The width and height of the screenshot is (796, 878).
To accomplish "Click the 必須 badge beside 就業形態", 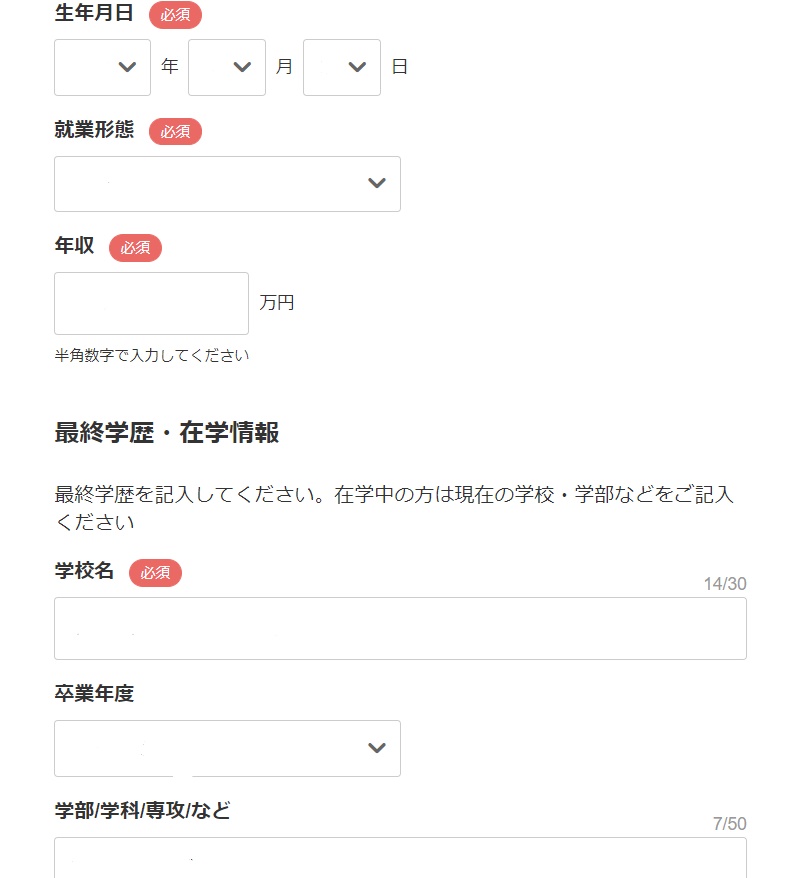I will click(175, 132).
